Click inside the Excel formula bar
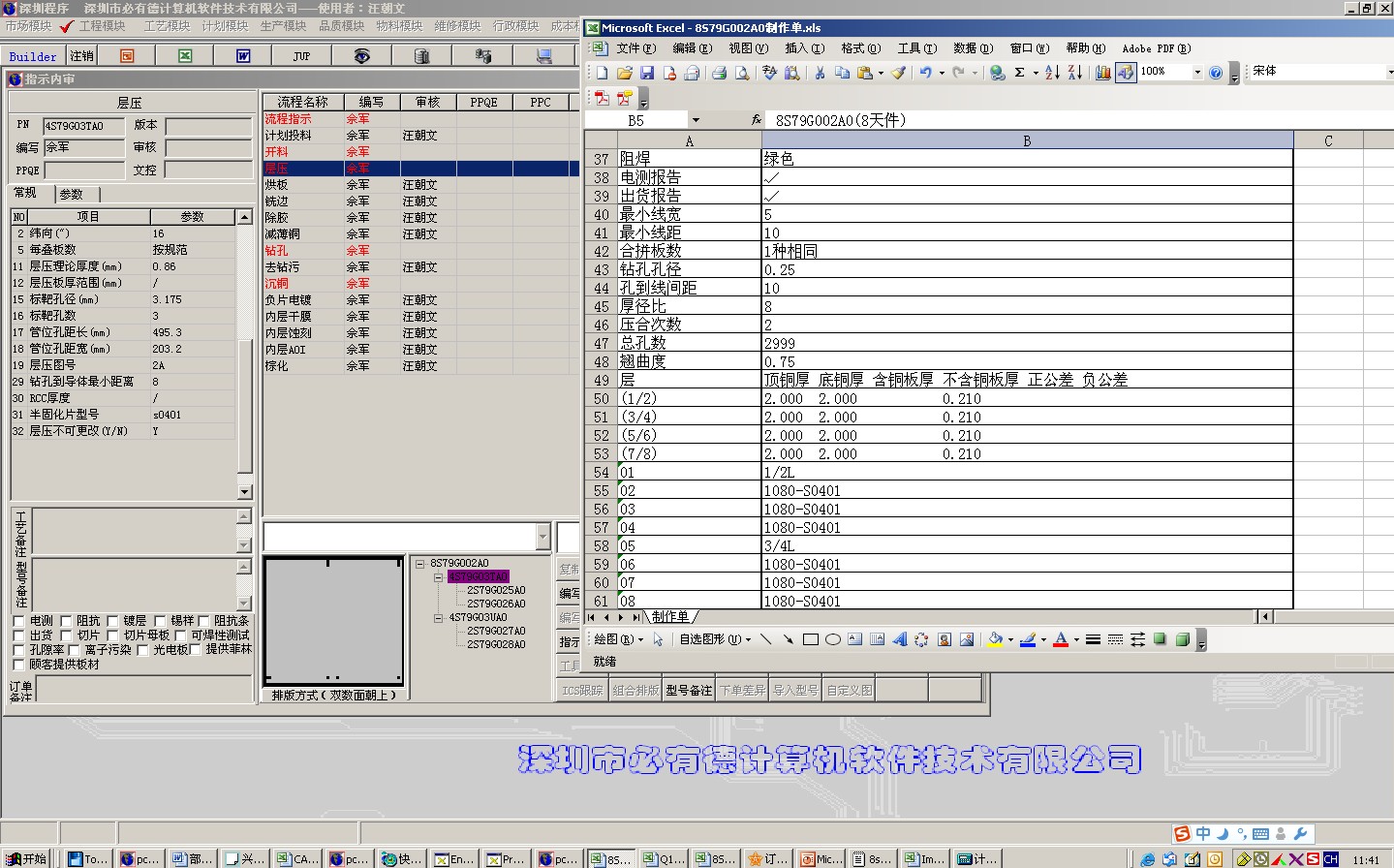Image resolution: width=1394 pixels, height=868 pixels. point(1077,120)
